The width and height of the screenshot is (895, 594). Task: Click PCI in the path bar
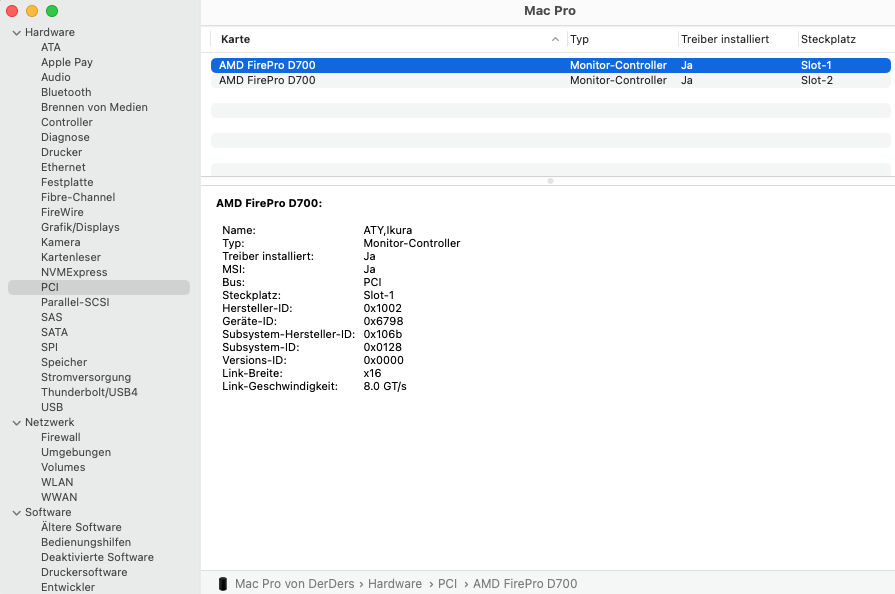coord(448,584)
